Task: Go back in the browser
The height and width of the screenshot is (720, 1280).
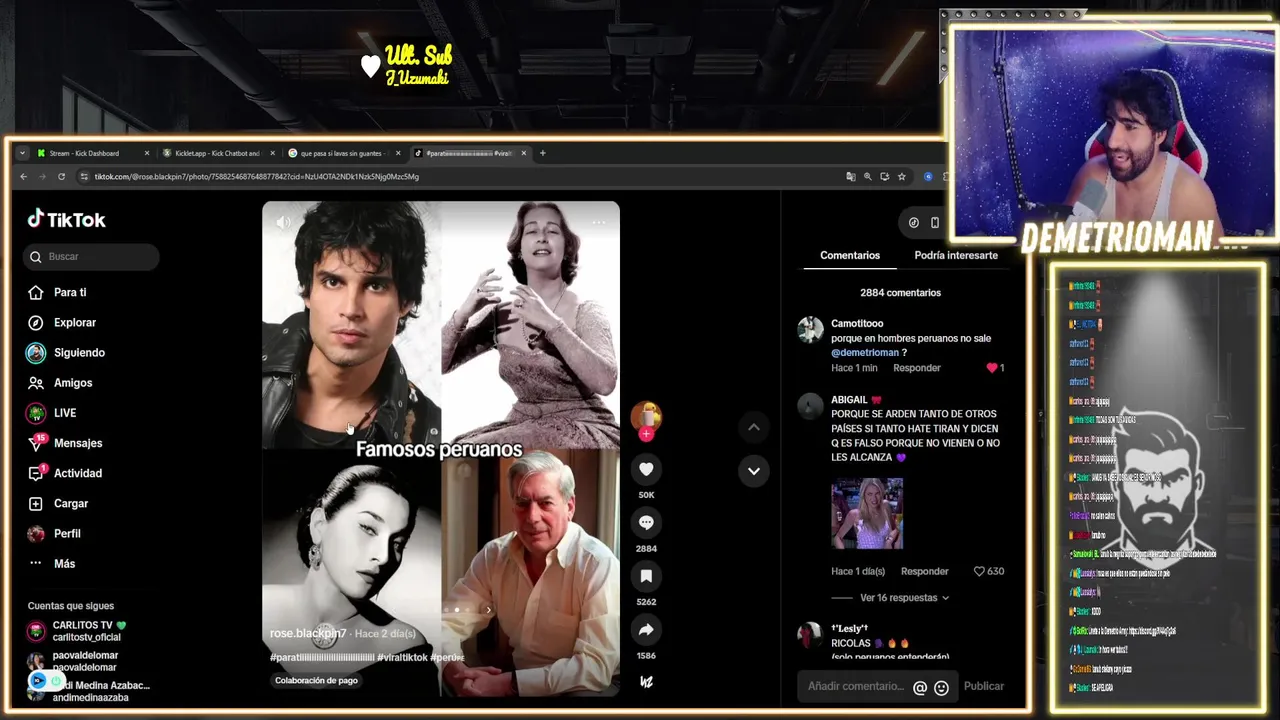Action: (24, 177)
